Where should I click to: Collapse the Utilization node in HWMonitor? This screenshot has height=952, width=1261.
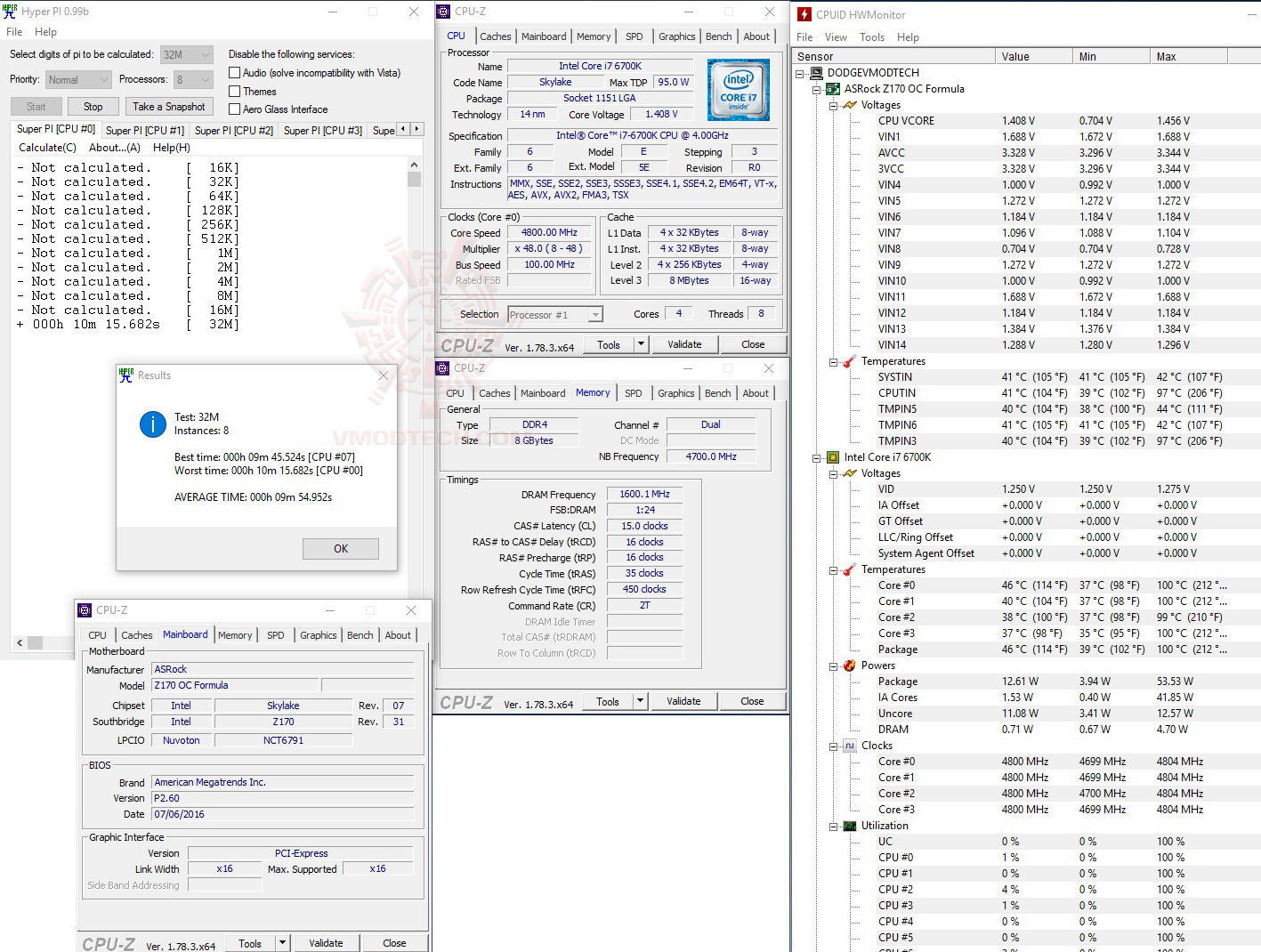tap(833, 826)
